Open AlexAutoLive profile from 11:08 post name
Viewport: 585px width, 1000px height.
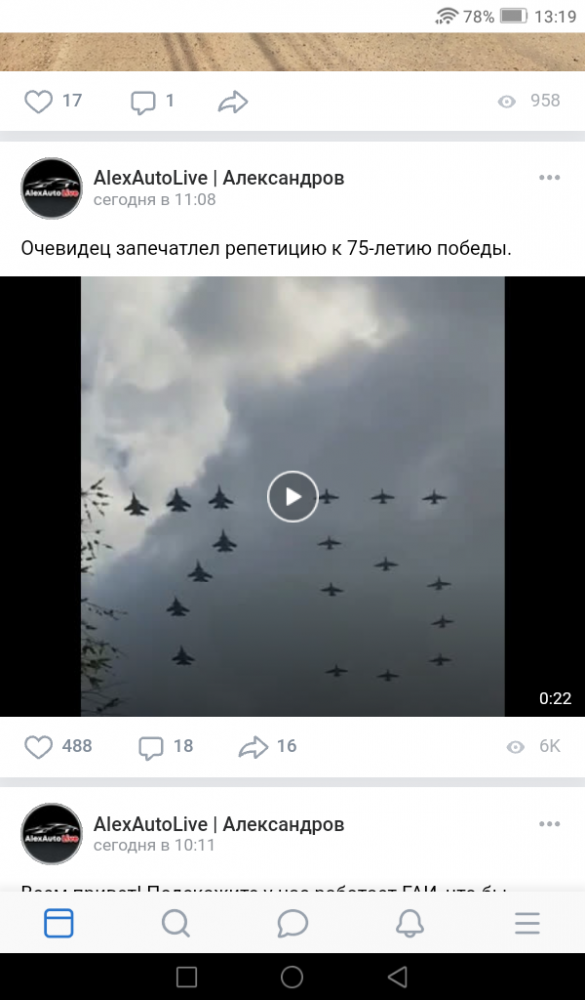coord(219,178)
